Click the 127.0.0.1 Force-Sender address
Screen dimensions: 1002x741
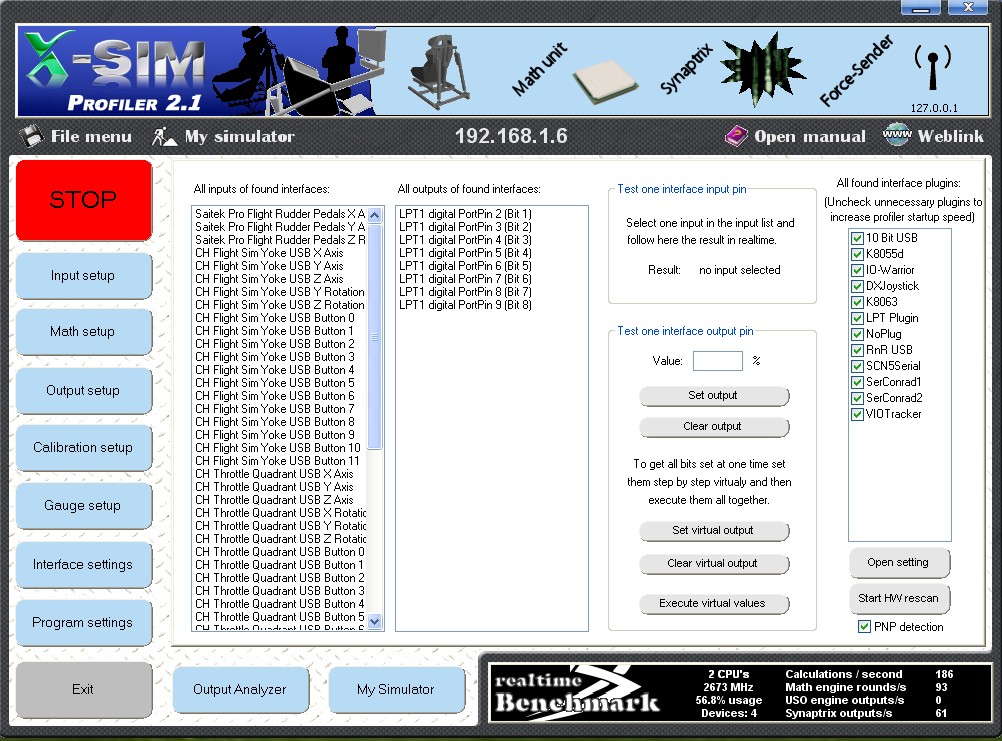click(x=934, y=108)
